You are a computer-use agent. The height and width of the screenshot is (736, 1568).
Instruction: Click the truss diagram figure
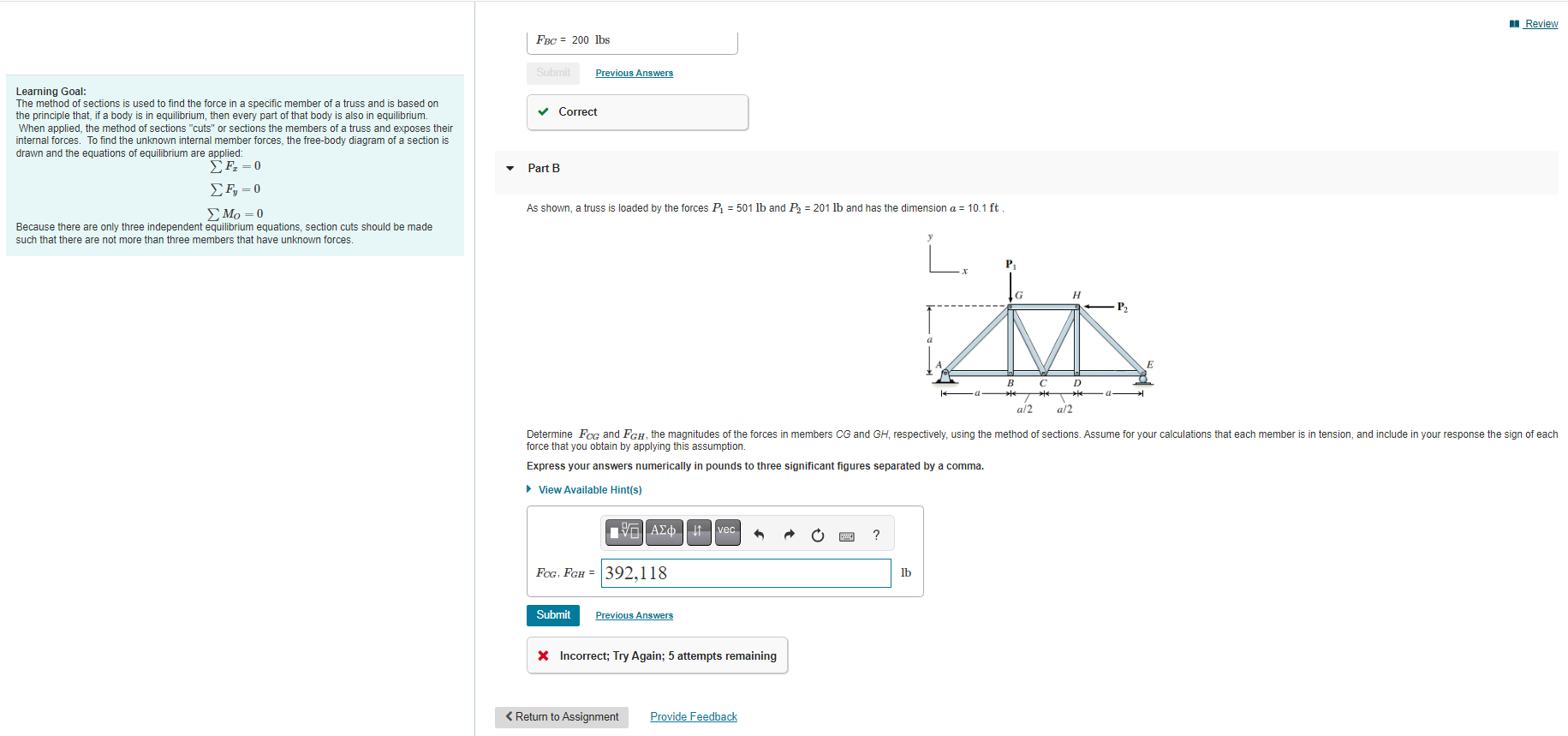tap(1042, 324)
